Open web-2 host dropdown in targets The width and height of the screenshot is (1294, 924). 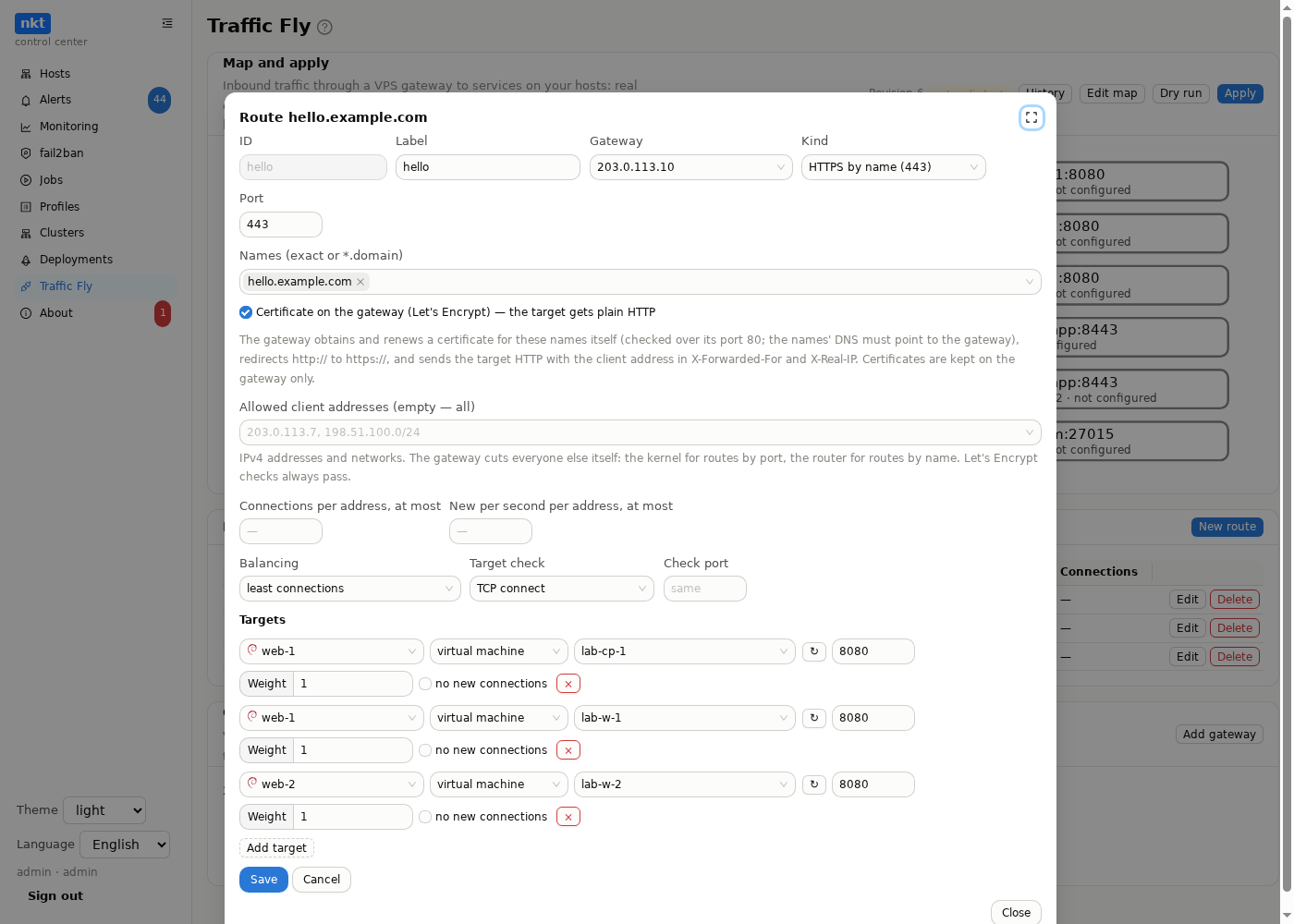tap(332, 784)
